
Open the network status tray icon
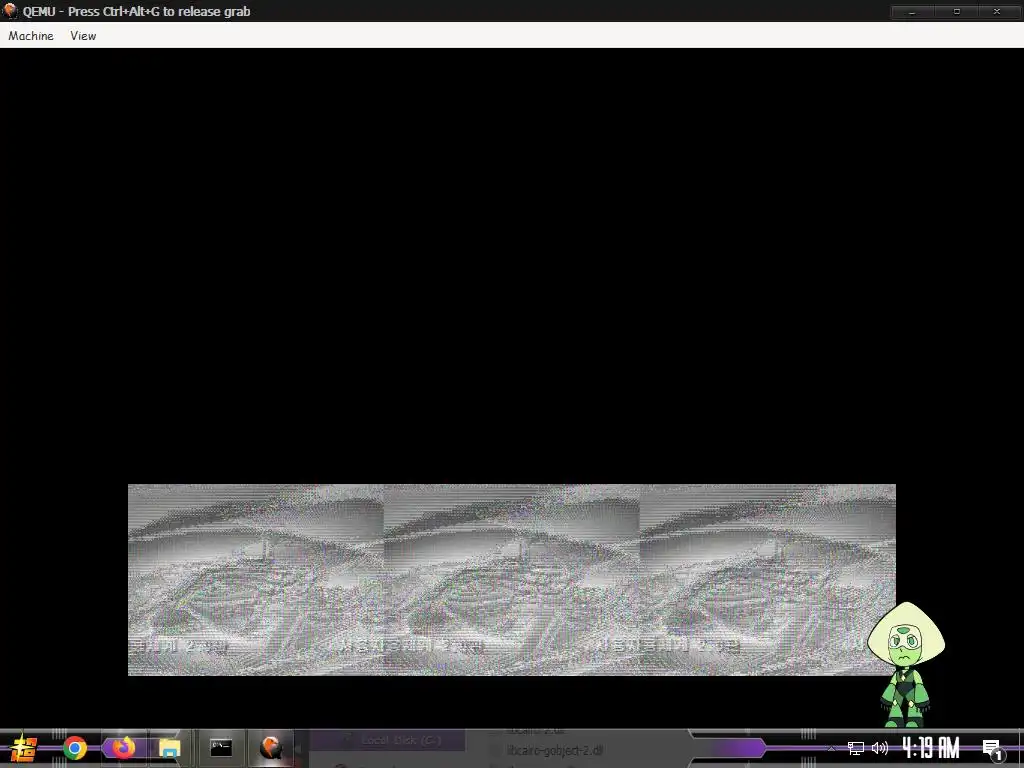(856, 748)
